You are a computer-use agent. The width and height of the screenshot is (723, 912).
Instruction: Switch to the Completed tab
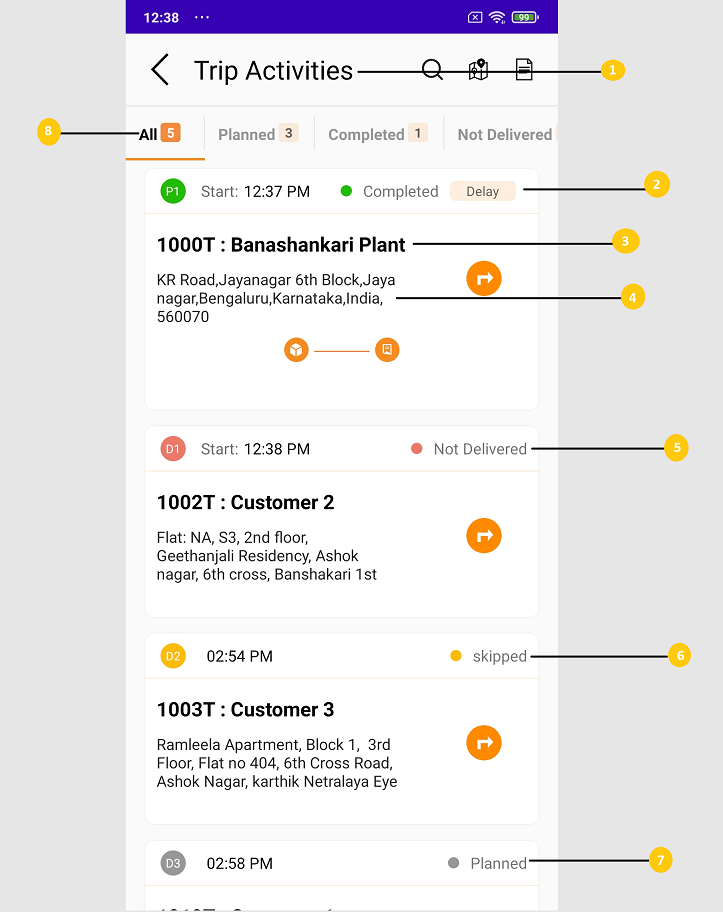377,134
